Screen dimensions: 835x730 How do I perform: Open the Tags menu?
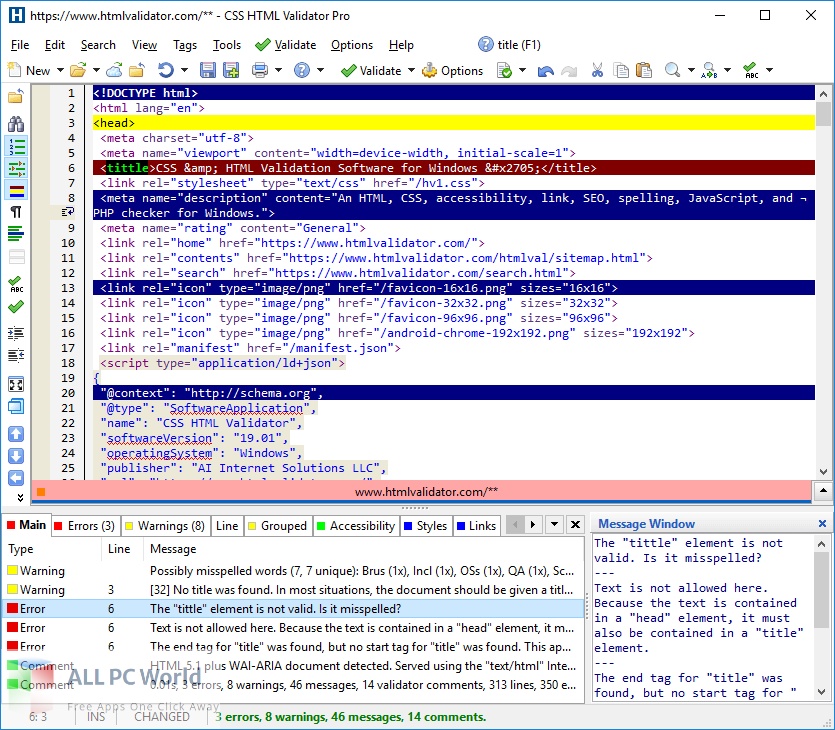tap(187, 44)
